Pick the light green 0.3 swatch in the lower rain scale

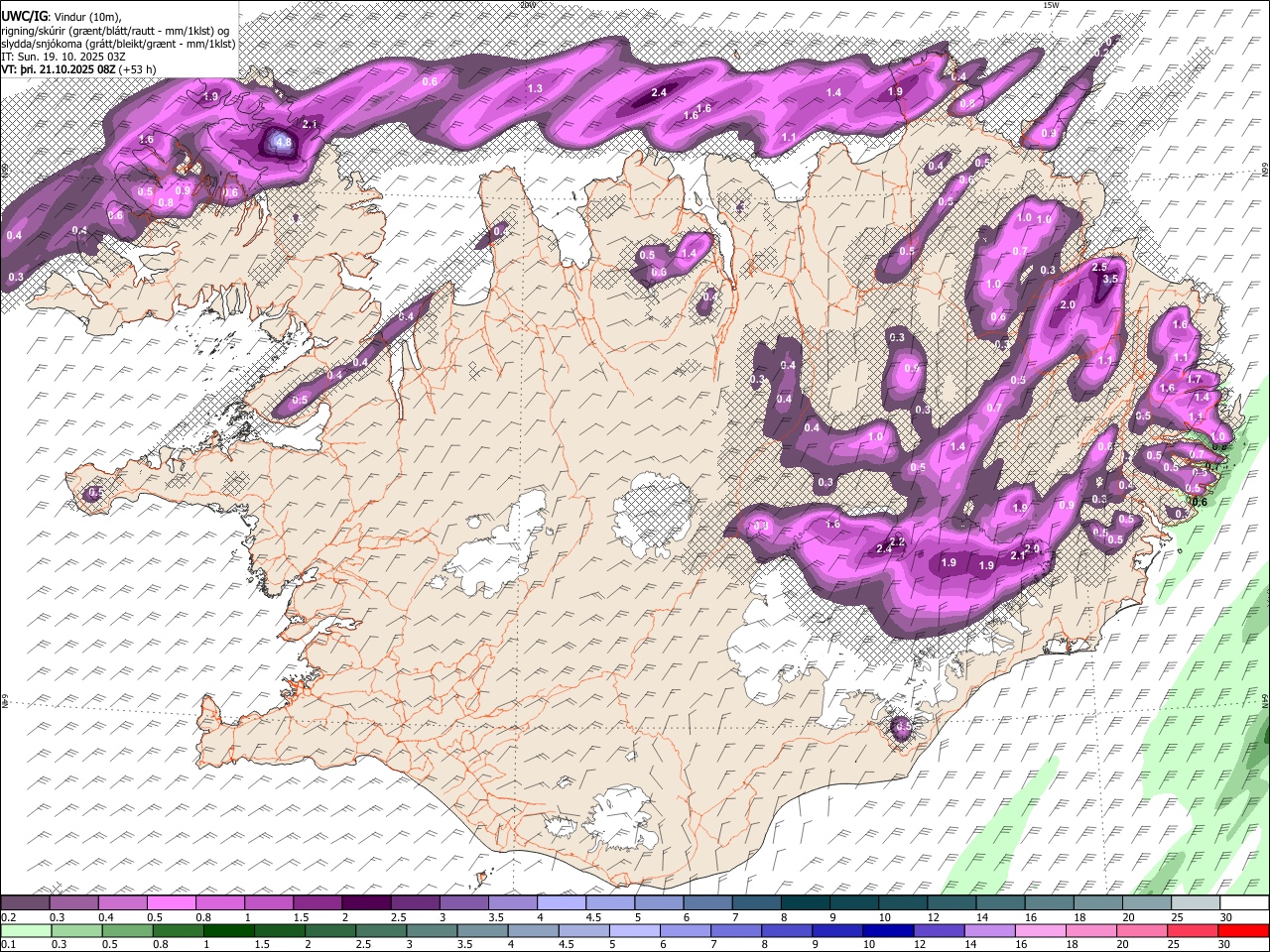(x=76, y=930)
